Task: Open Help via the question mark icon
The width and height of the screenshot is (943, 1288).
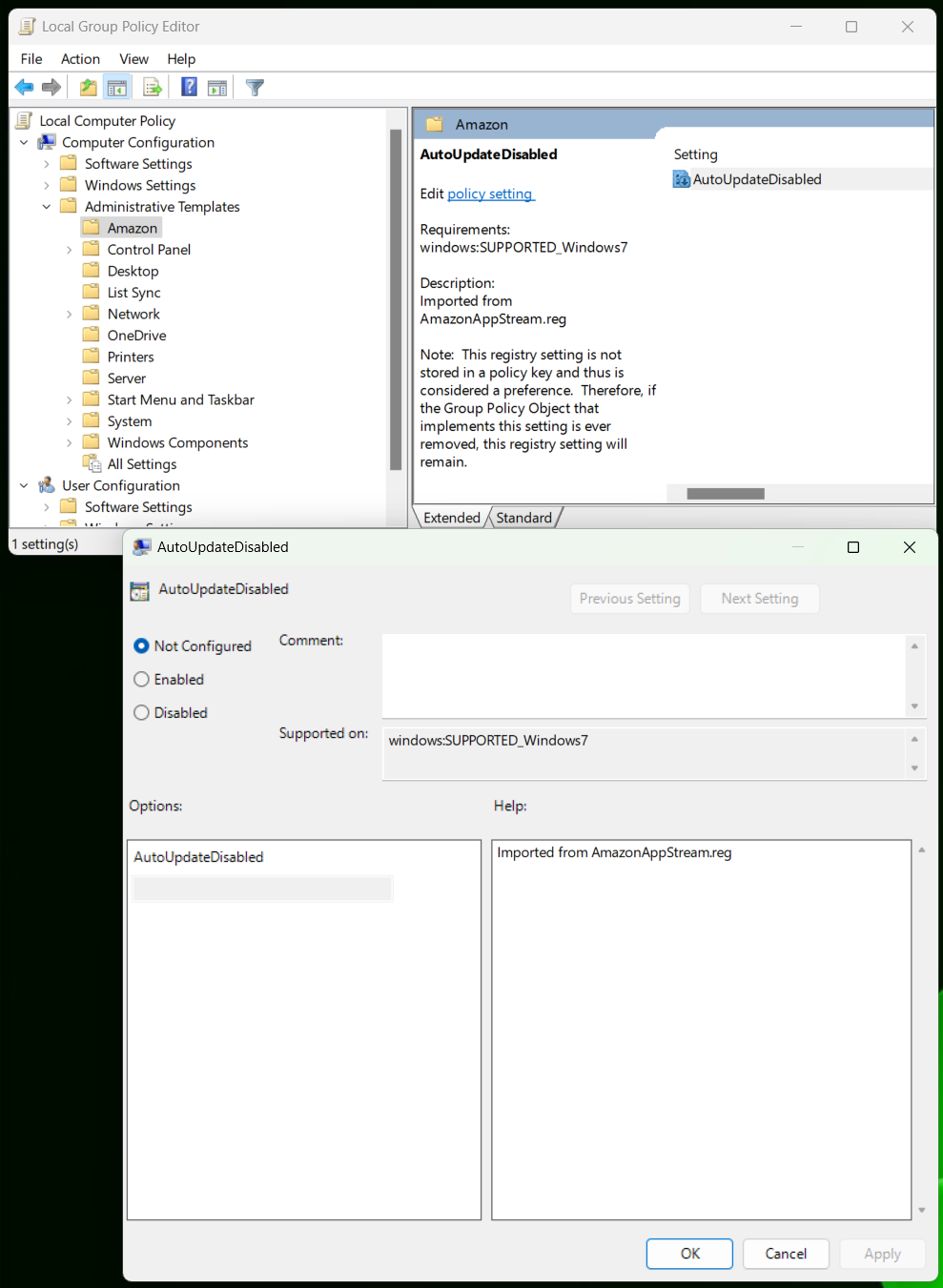Action: [x=189, y=88]
